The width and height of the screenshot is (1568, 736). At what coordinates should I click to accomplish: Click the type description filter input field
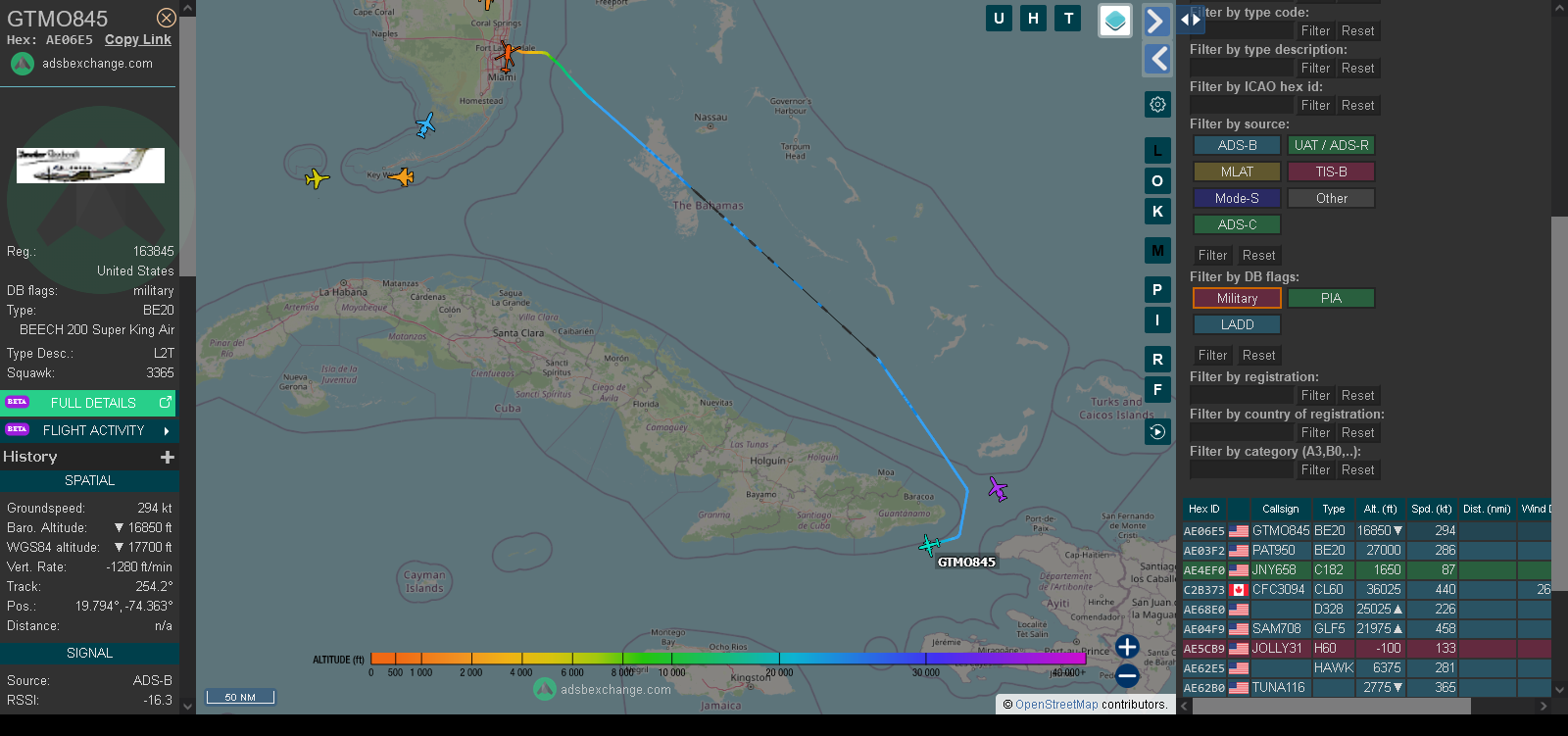point(1242,68)
